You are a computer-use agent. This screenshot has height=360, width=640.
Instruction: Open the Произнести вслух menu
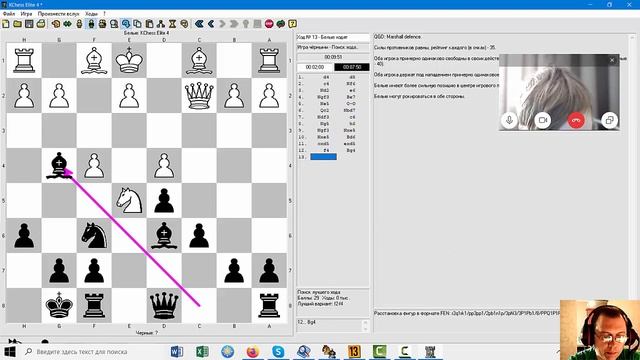click(x=58, y=13)
